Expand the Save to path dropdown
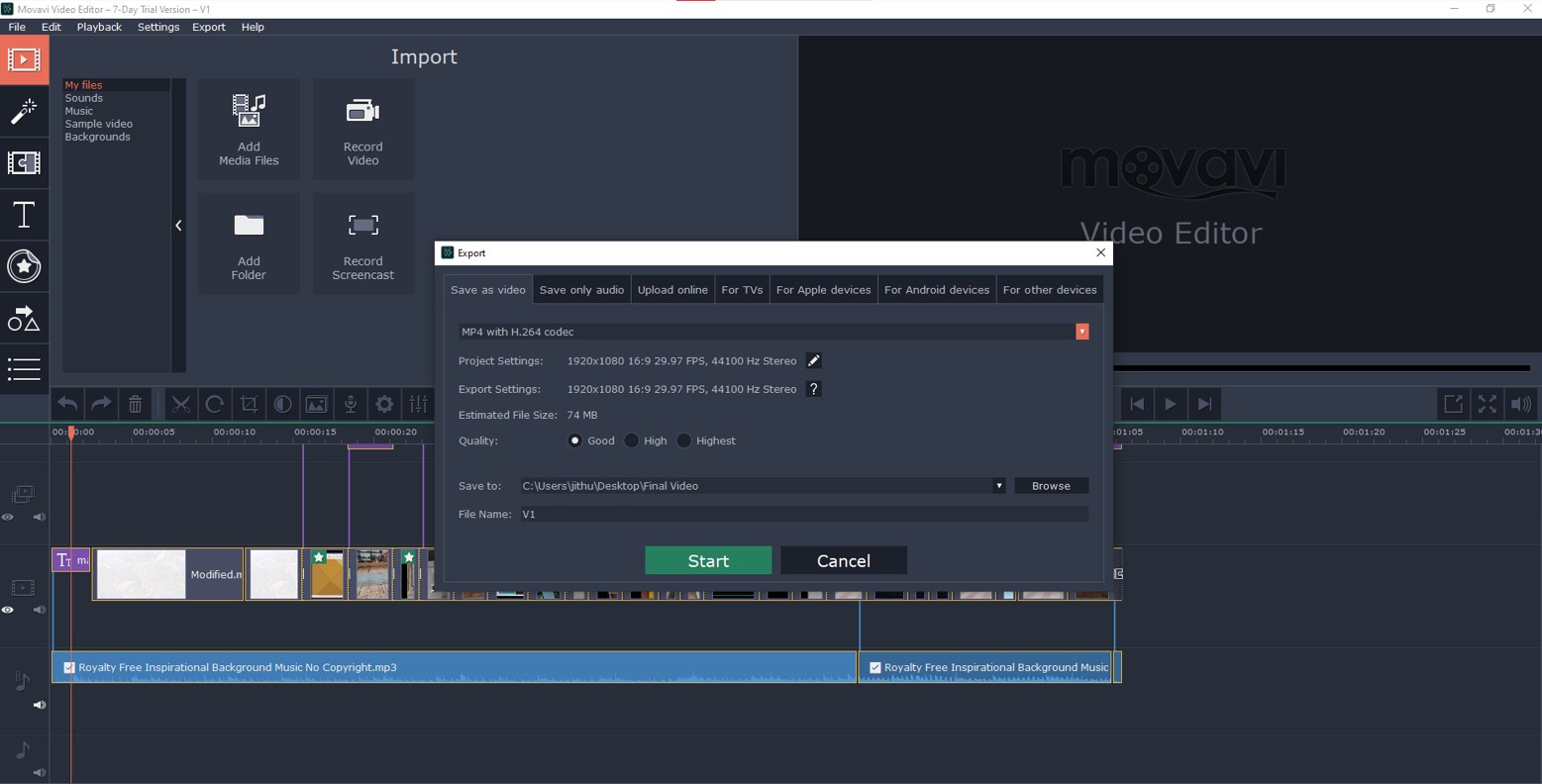Image resolution: width=1542 pixels, height=784 pixels. (999, 486)
